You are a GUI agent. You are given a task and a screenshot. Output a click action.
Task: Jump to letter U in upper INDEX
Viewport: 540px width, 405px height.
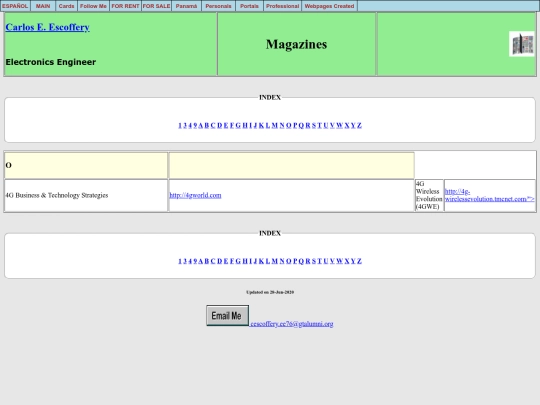[326, 125]
